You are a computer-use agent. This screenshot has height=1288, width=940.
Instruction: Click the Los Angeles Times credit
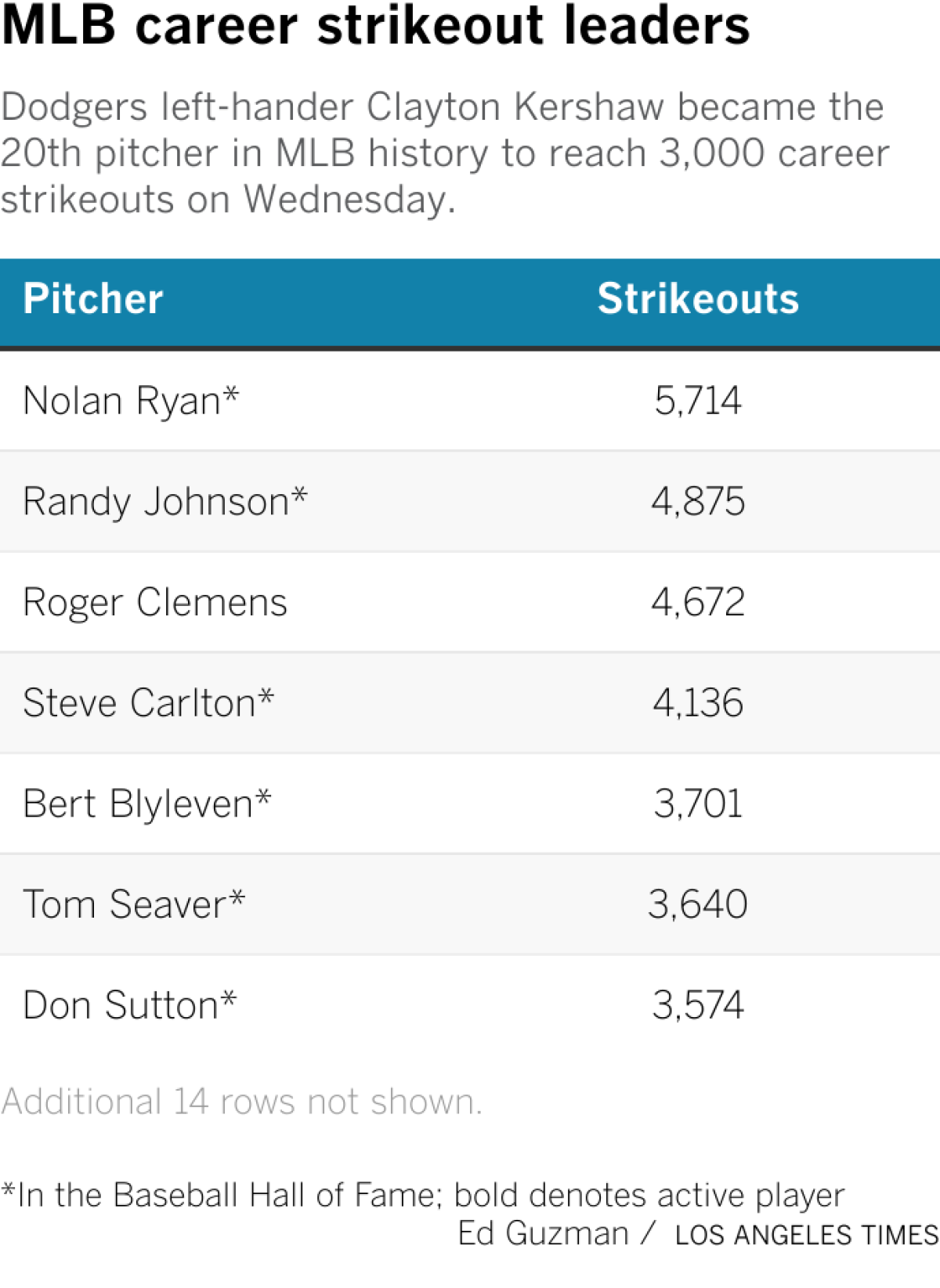(806, 1236)
